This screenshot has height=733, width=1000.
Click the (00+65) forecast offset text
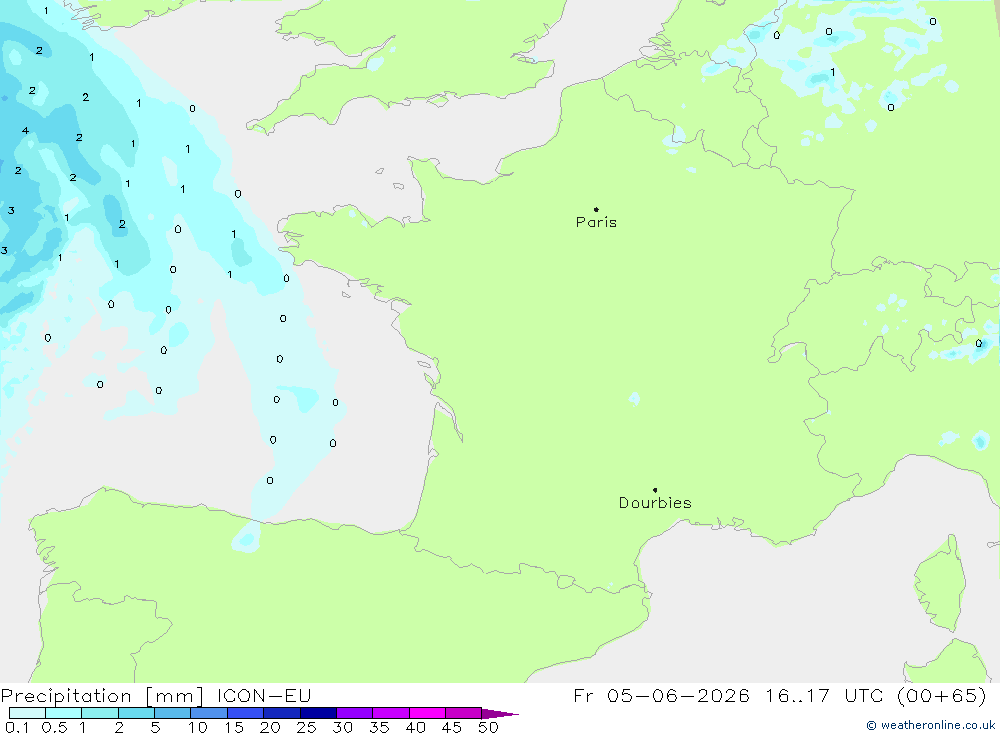[941, 695]
